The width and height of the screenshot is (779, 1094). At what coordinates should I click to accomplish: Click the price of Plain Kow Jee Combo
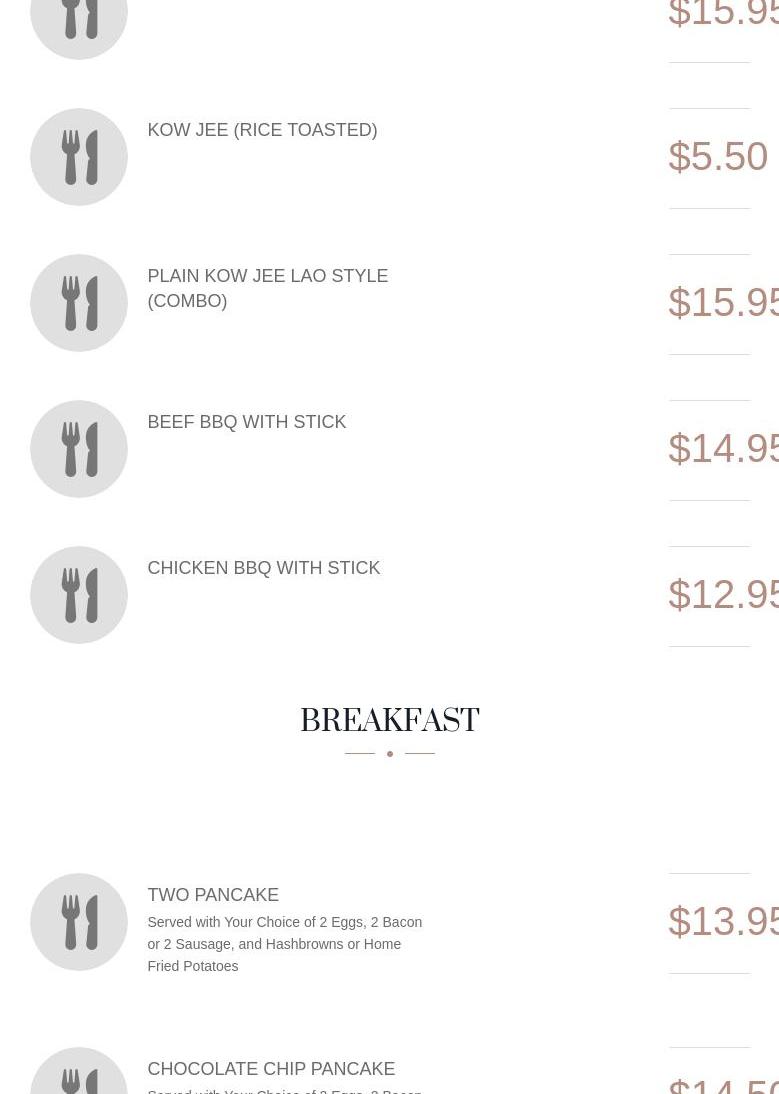coord(722,303)
